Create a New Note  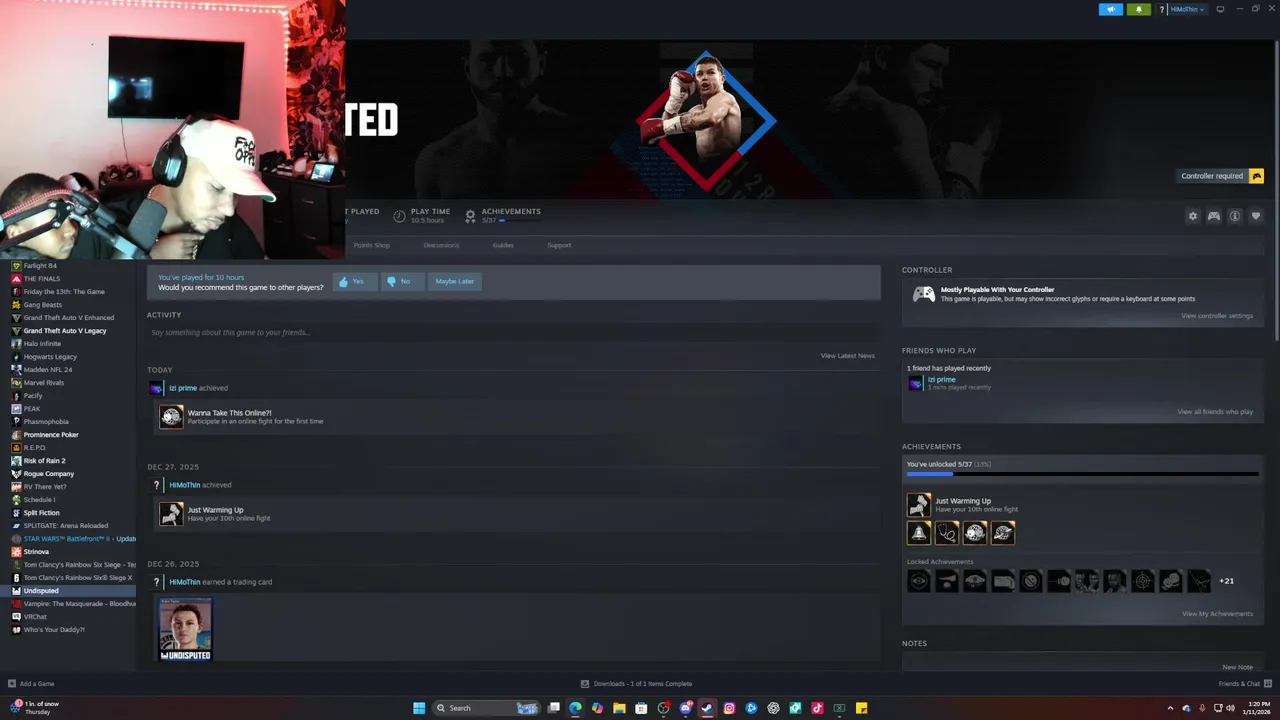tap(1237, 667)
